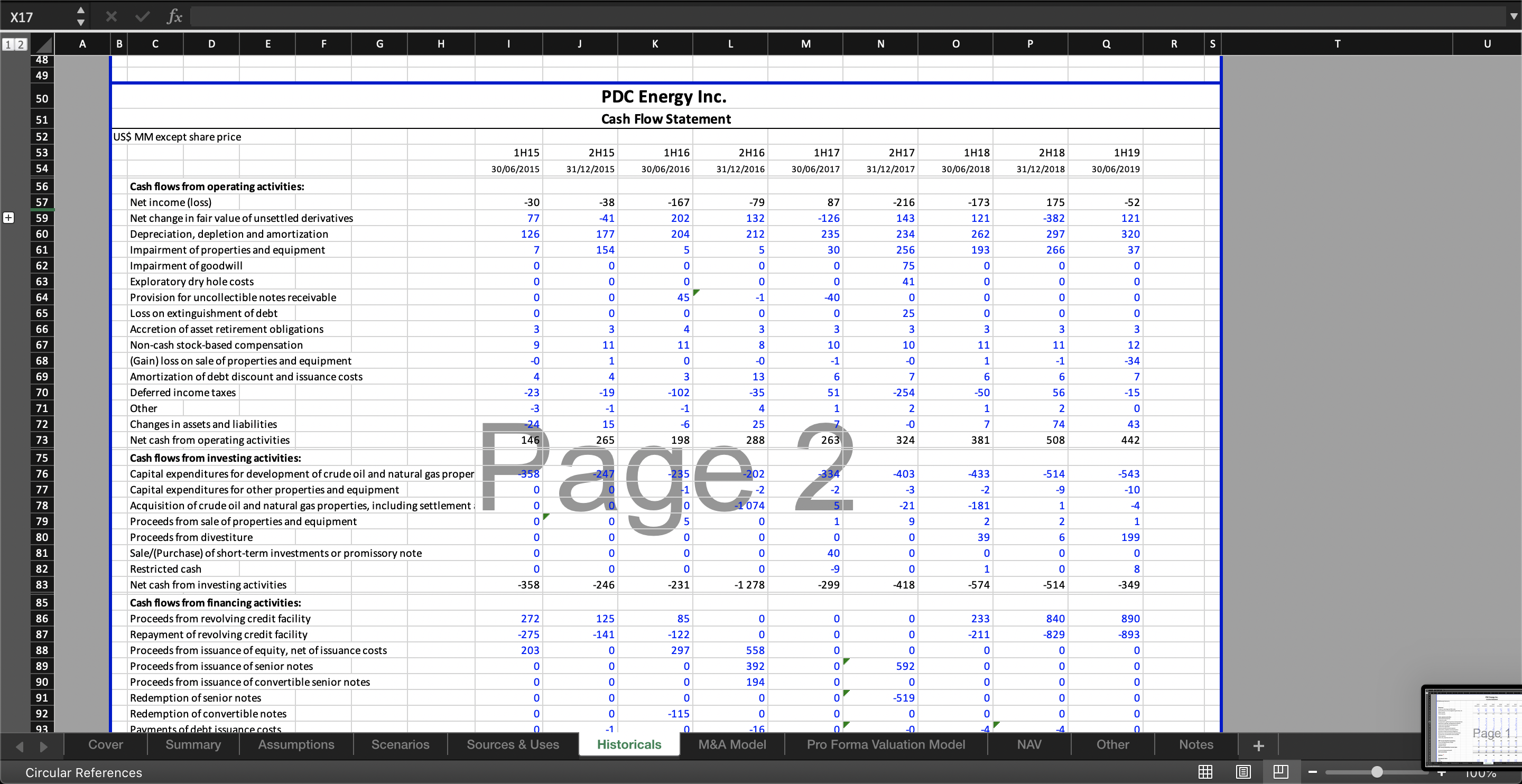The width and height of the screenshot is (1522, 784).
Task: Open the Sources & Uses sheet tab
Action: (x=513, y=744)
